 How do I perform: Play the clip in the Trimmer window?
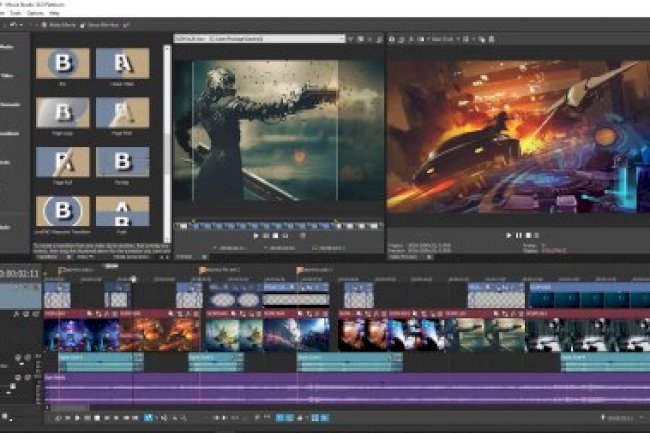tap(256, 236)
